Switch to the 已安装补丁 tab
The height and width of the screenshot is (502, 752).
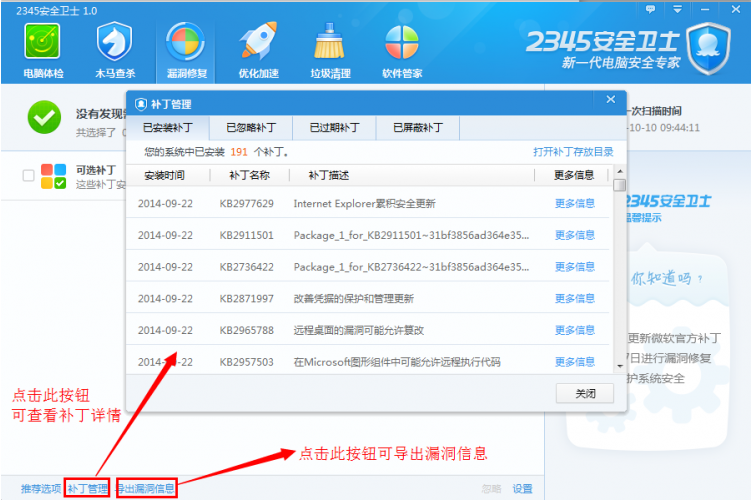click(x=167, y=128)
